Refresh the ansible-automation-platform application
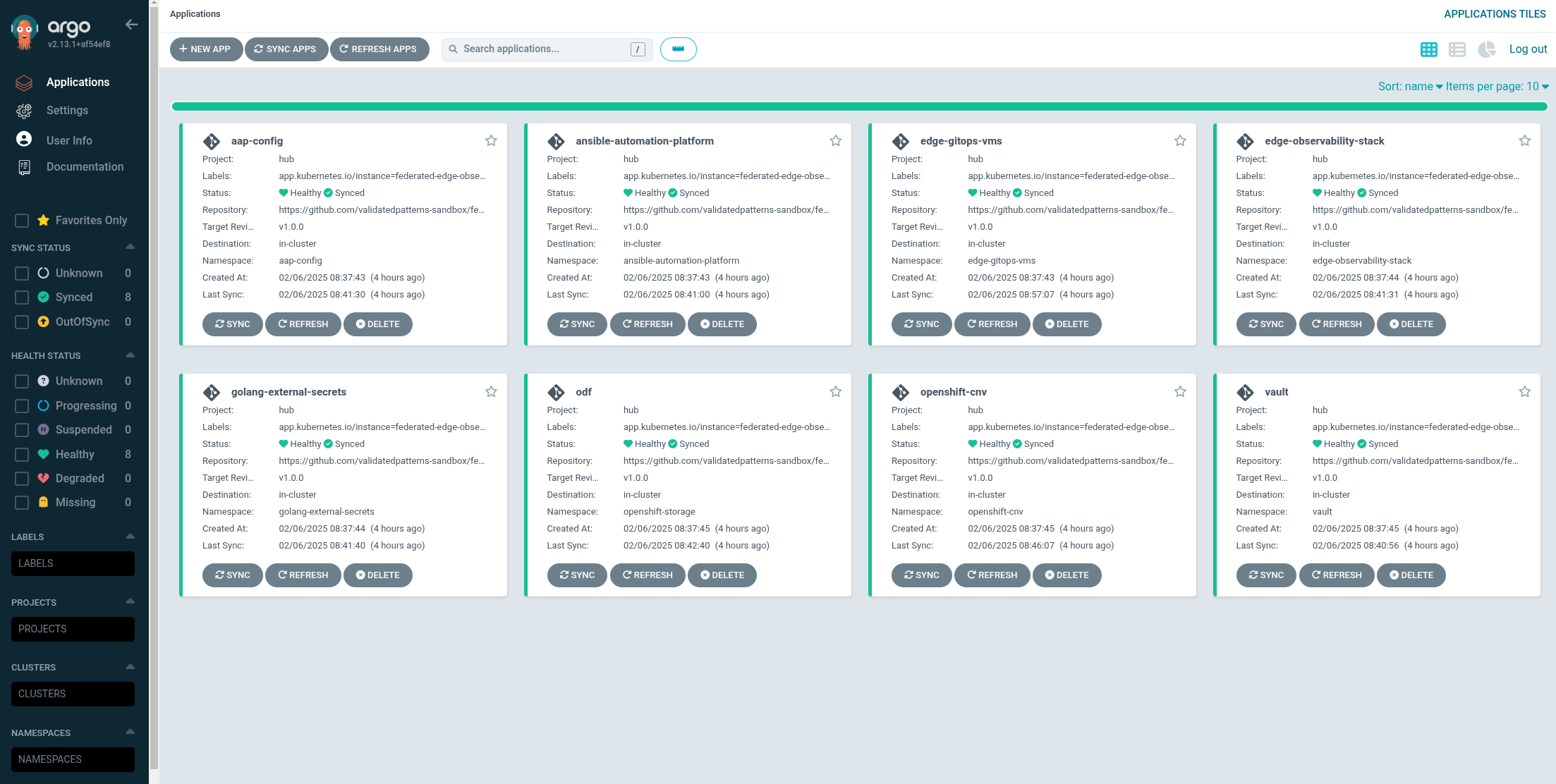The height and width of the screenshot is (784, 1556). click(648, 324)
